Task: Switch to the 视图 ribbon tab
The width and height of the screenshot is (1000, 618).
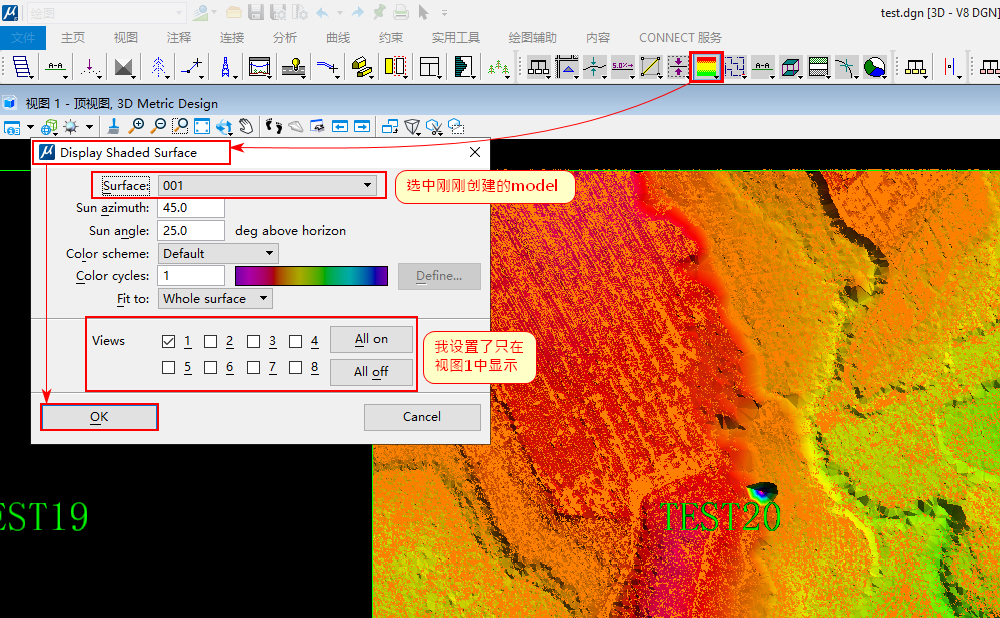Action: tap(126, 38)
